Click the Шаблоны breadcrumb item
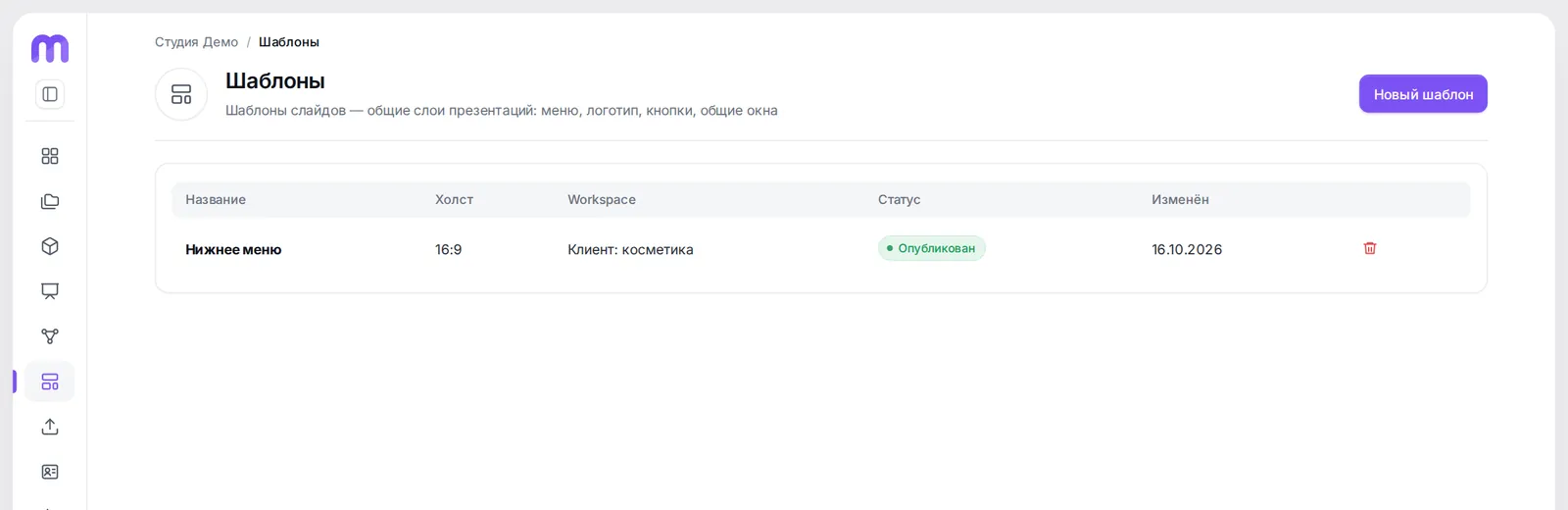Viewport: 1568px width, 510px height. (289, 42)
